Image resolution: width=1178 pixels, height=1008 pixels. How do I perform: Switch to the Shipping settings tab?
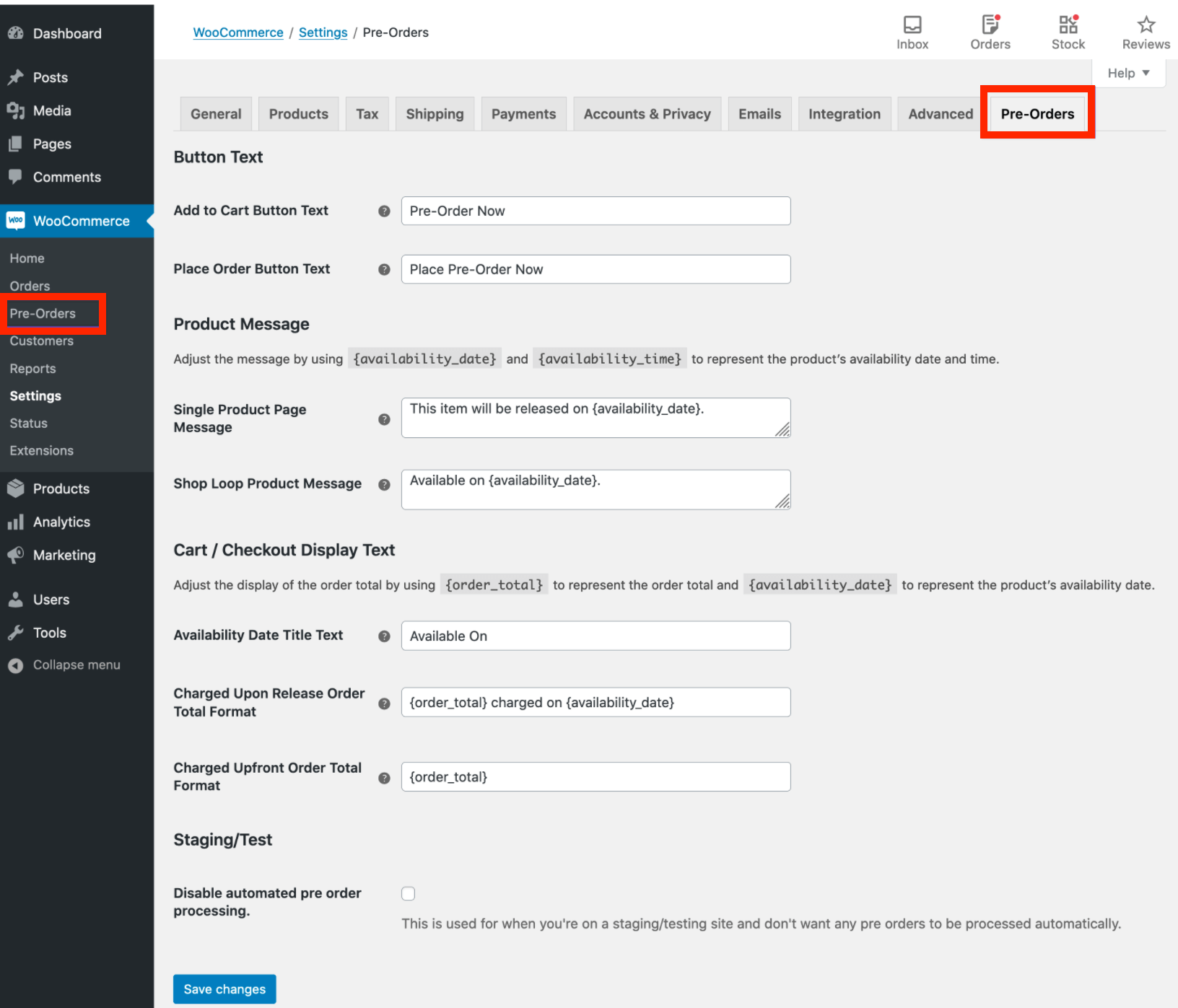[435, 114]
